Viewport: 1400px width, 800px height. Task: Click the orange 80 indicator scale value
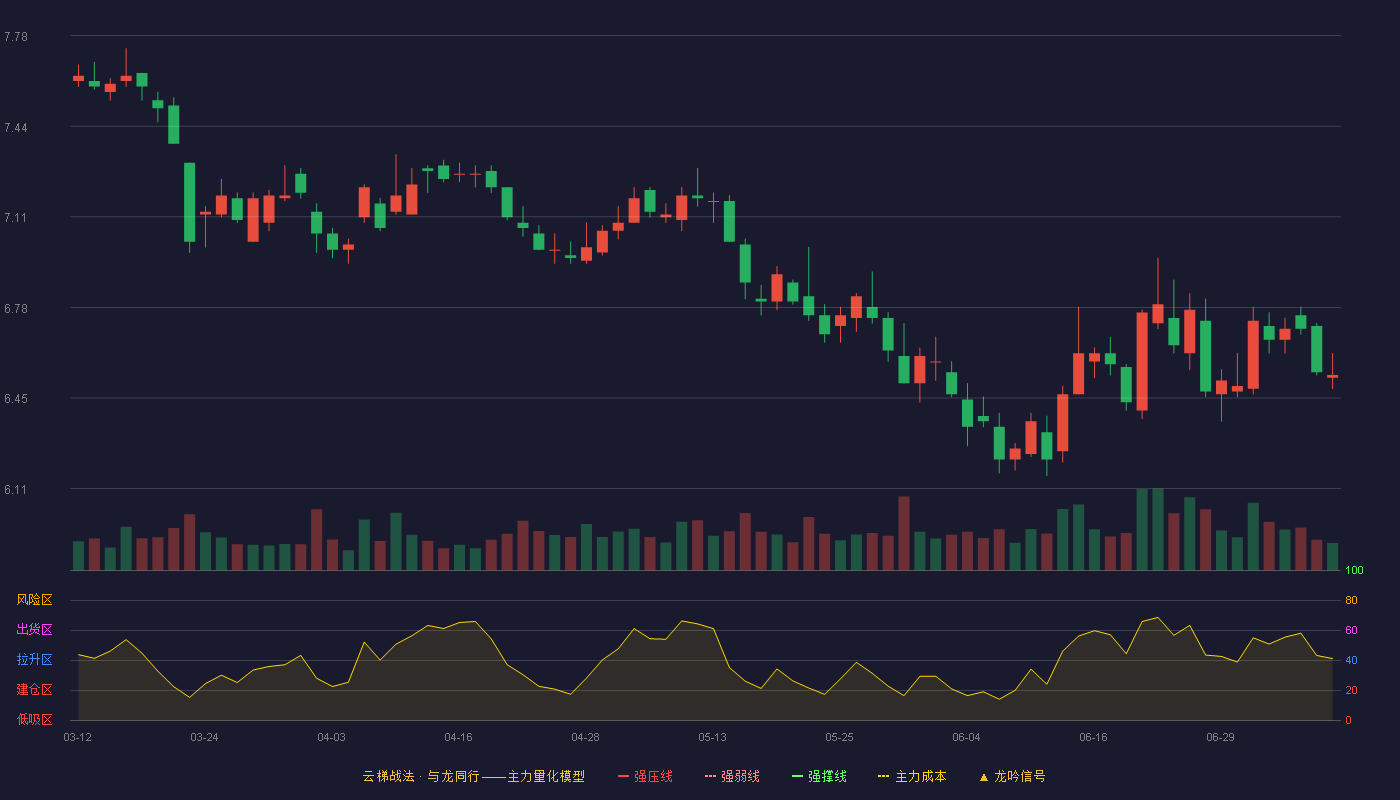(1351, 600)
